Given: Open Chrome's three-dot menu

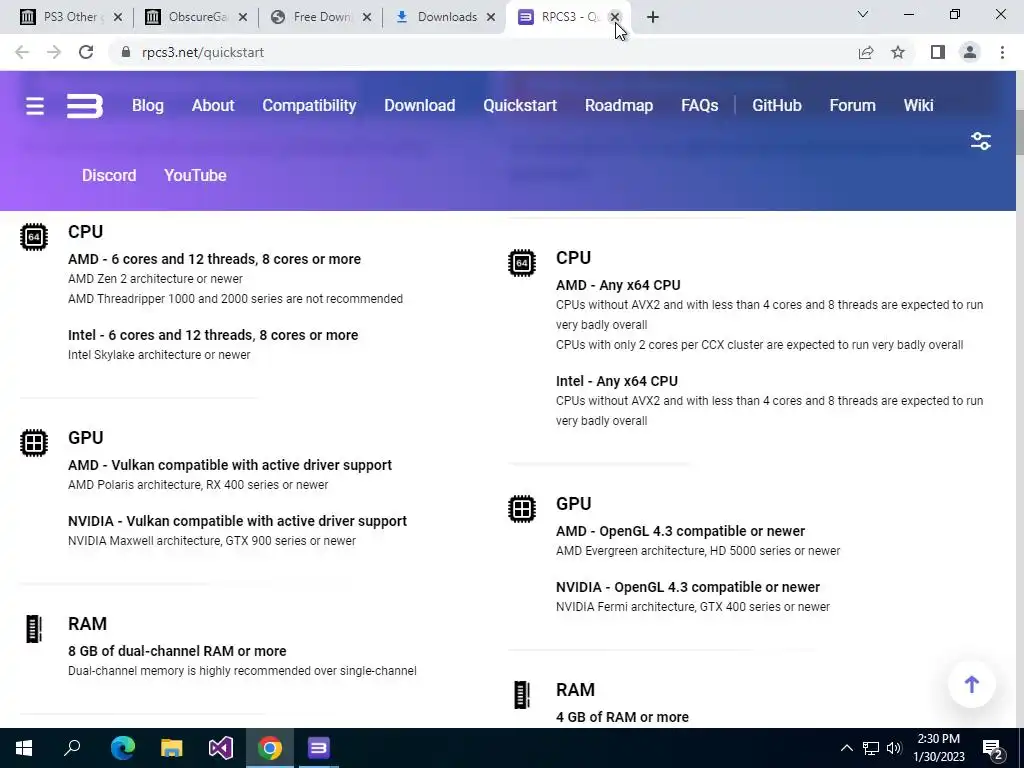Looking at the screenshot, I should (1002, 52).
